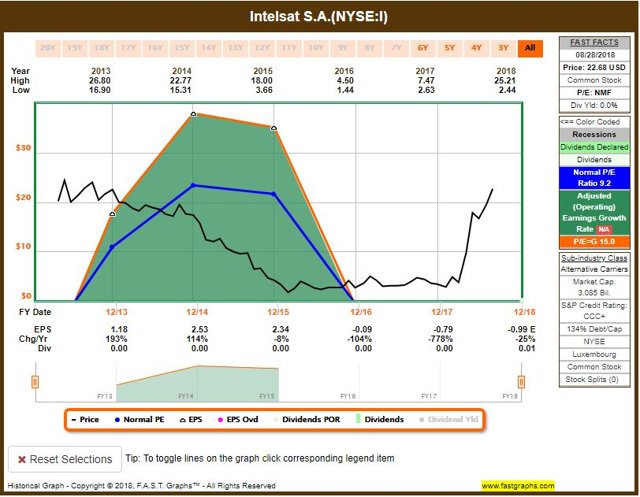Click the 2013 high value '26.80'

(100, 81)
